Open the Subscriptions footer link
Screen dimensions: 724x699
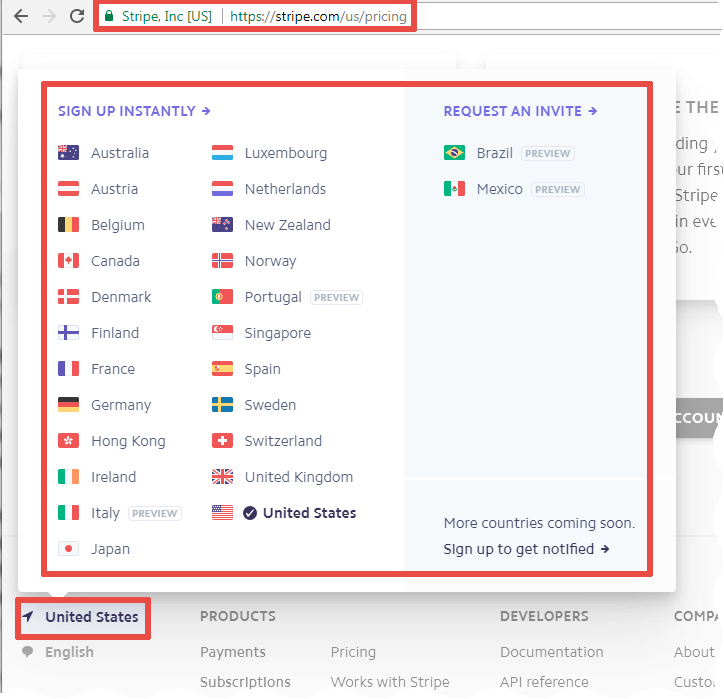(x=245, y=682)
